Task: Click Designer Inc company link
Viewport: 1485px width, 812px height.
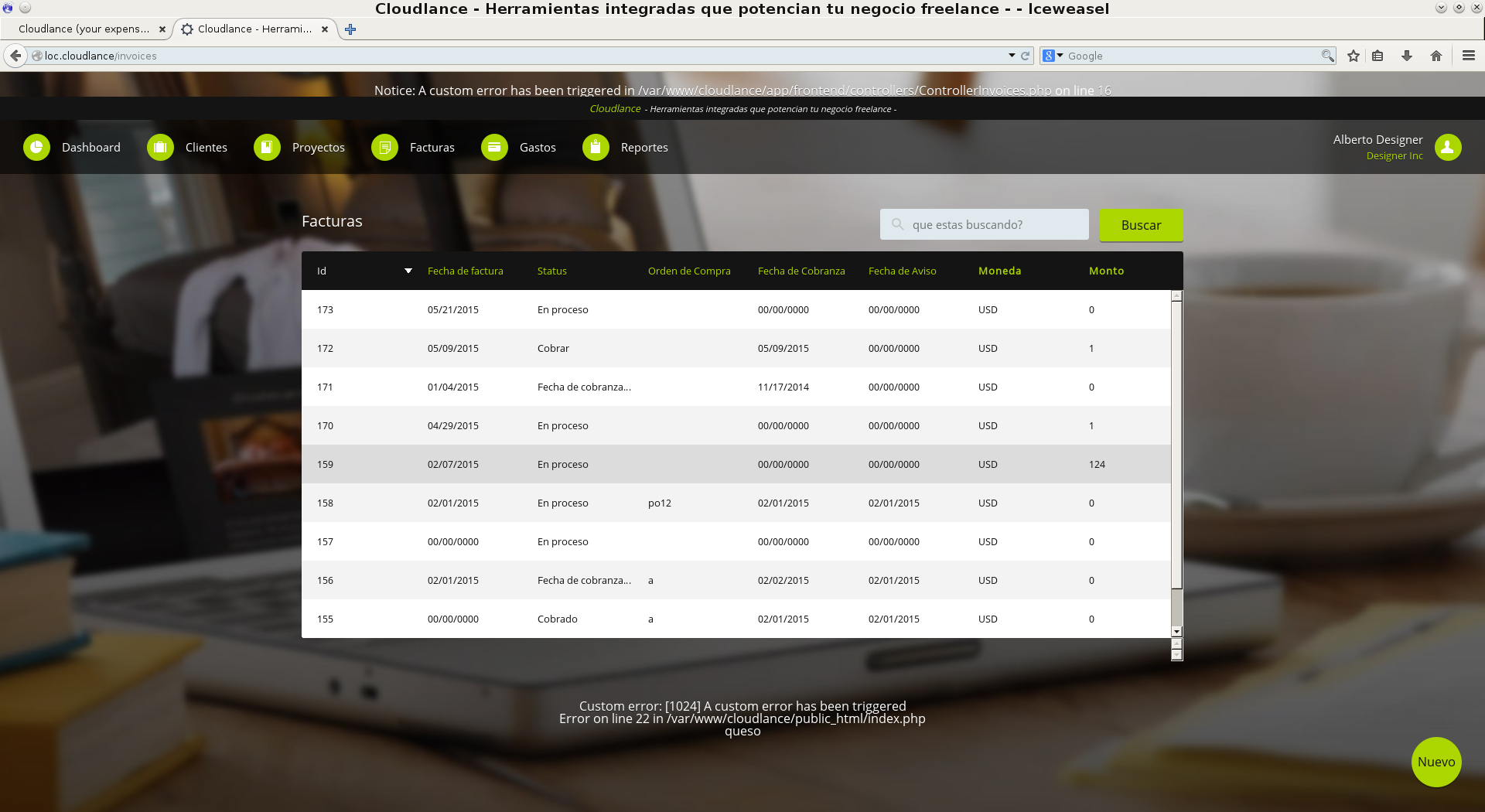Action: click(1395, 155)
